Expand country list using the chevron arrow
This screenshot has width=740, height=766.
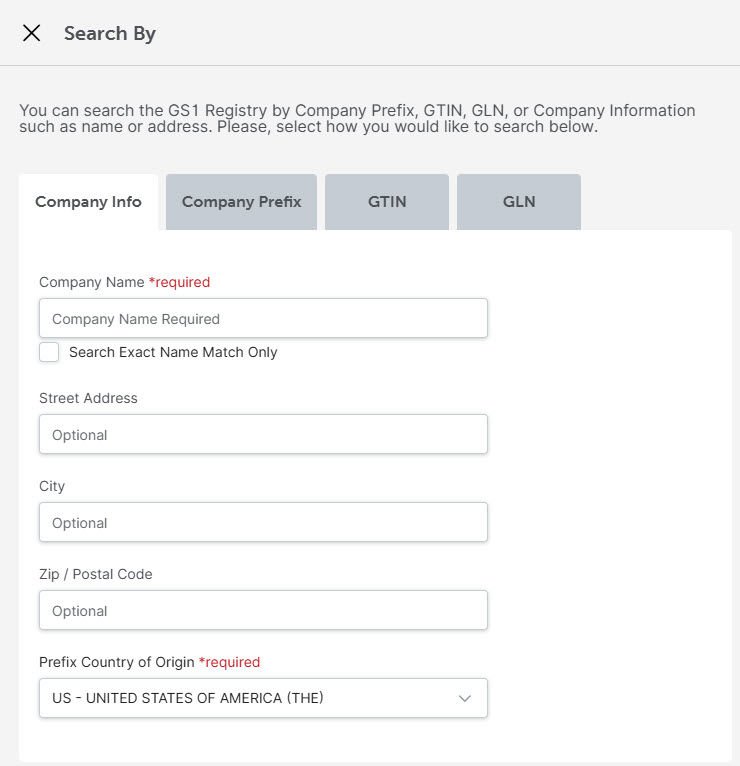465,699
